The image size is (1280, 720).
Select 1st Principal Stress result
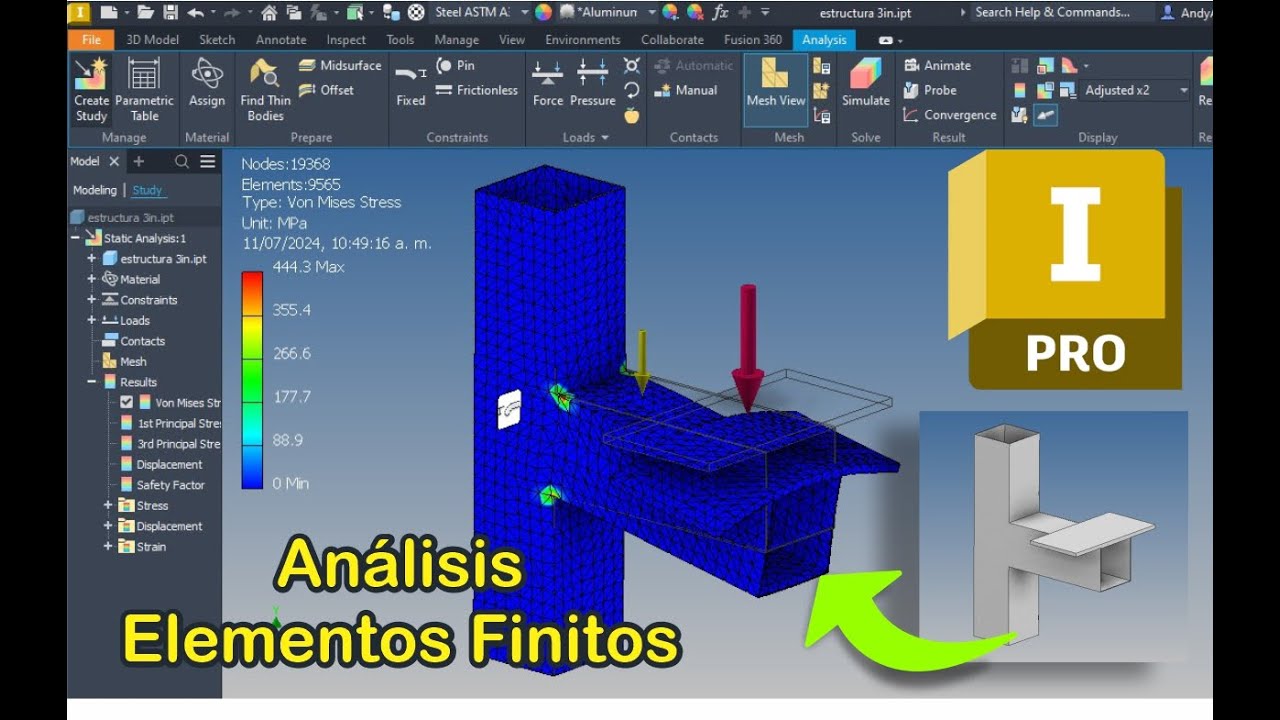pos(170,423)
